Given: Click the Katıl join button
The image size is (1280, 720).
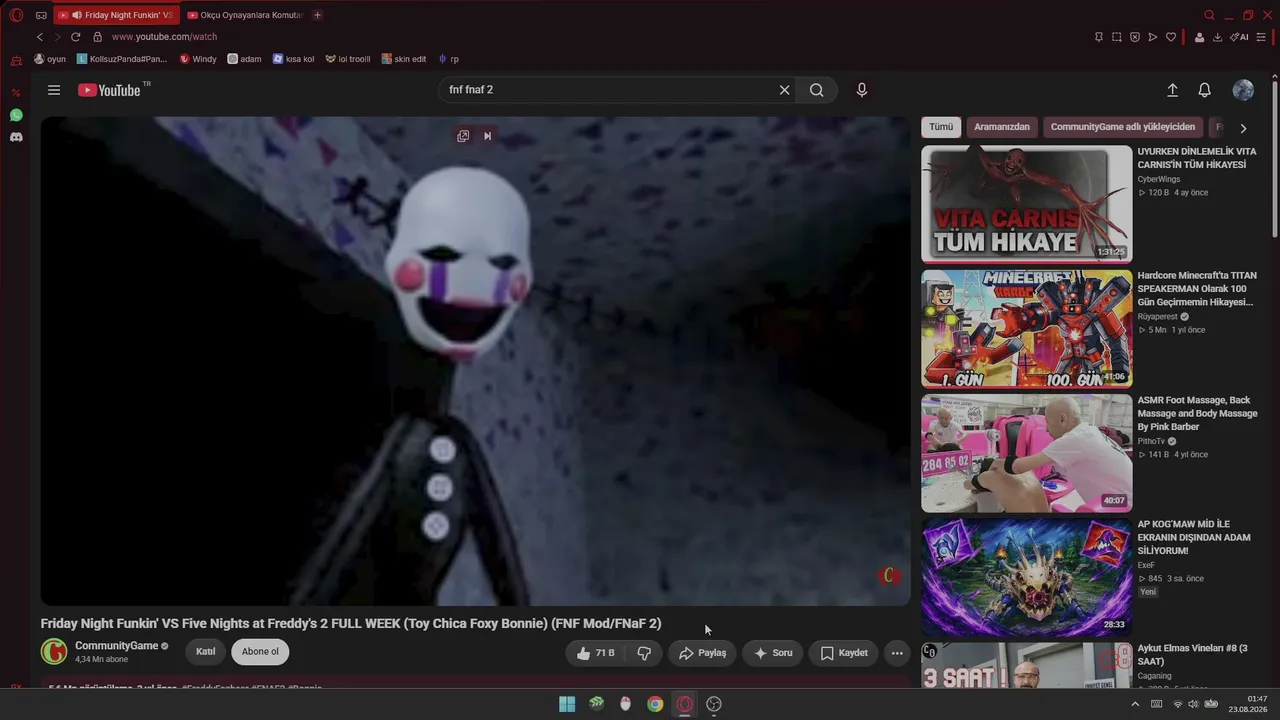Looking at the screenshot, I should [x=205, y=652].
